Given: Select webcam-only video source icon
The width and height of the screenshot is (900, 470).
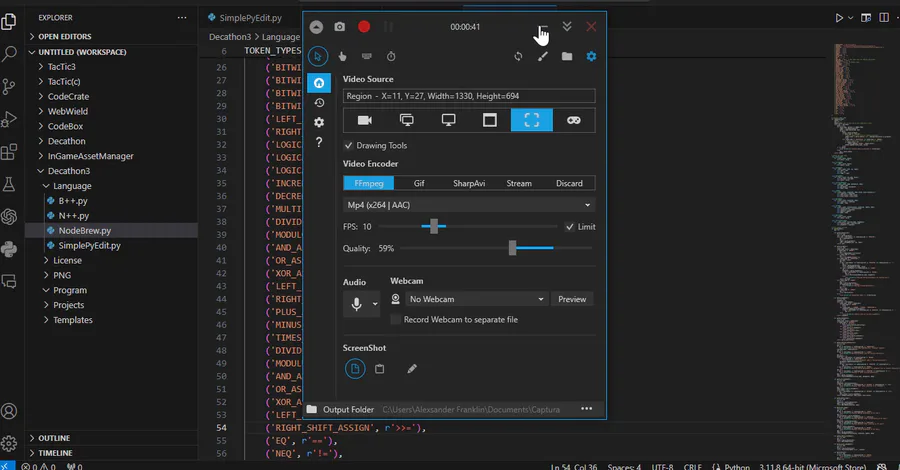Looking at the screenshot, I should pos(364,120).
